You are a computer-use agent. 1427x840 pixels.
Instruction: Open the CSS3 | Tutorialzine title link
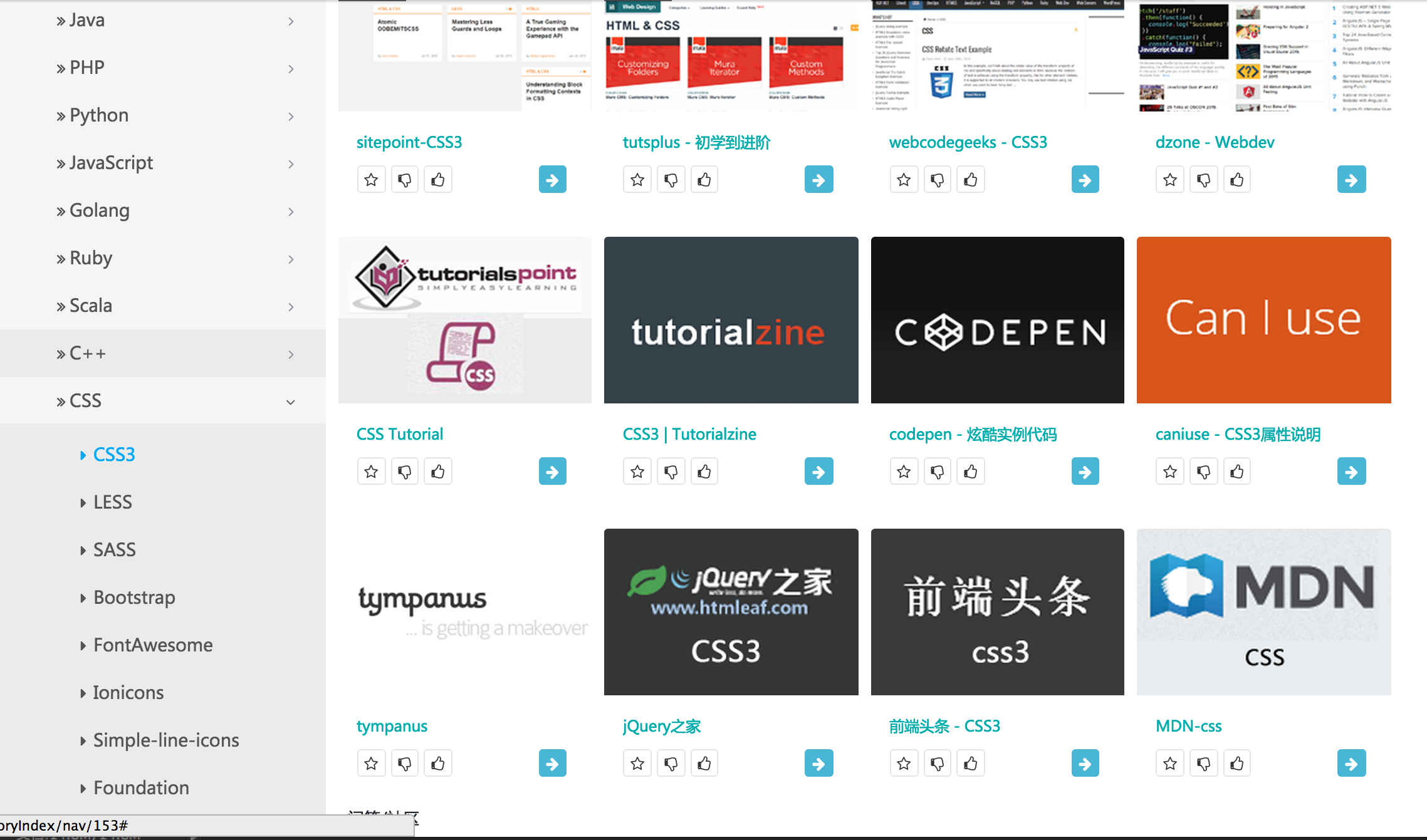(689, 434)
